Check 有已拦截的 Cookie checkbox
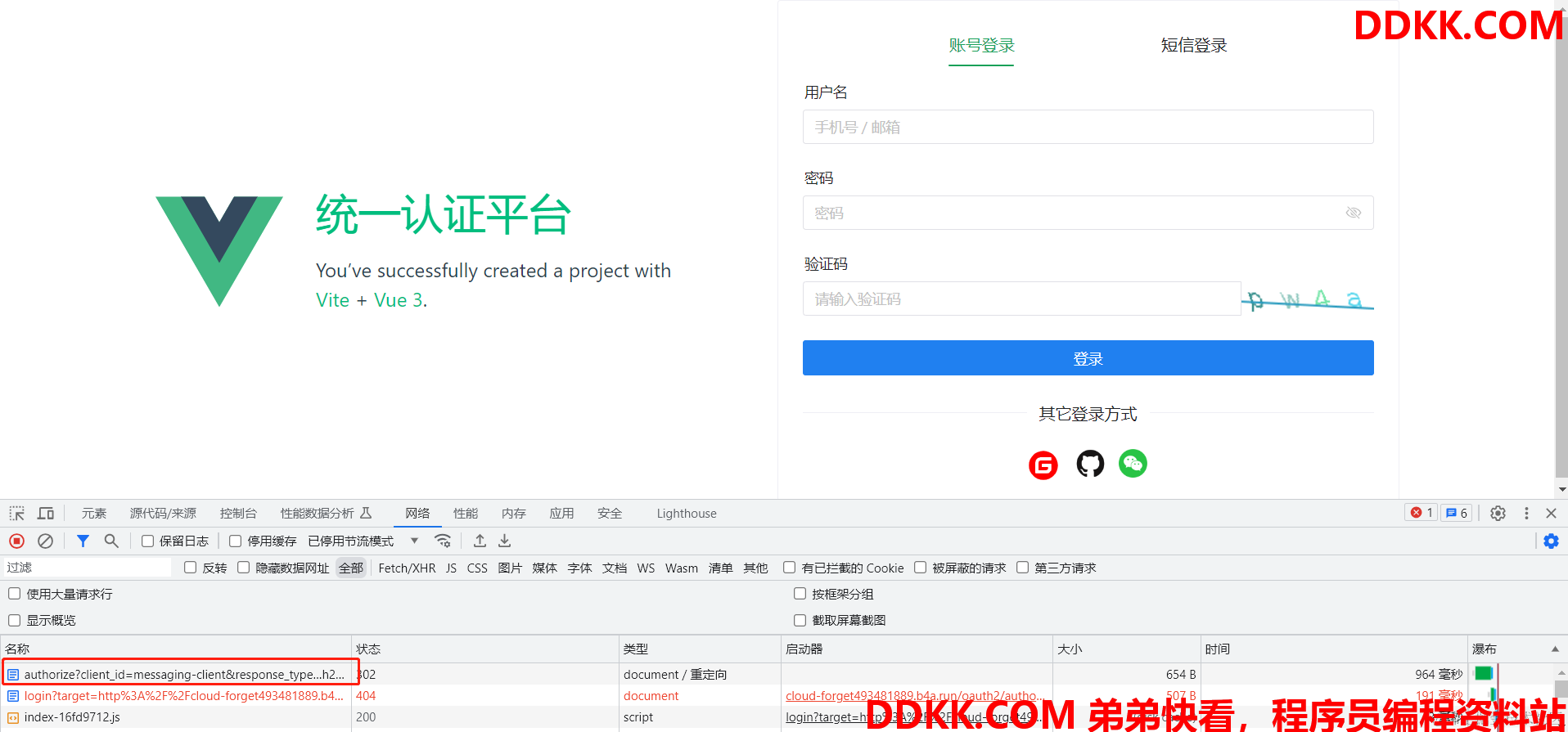This screenshot has height=732, width=1568. pyautogui.click(x=789, y=568)
